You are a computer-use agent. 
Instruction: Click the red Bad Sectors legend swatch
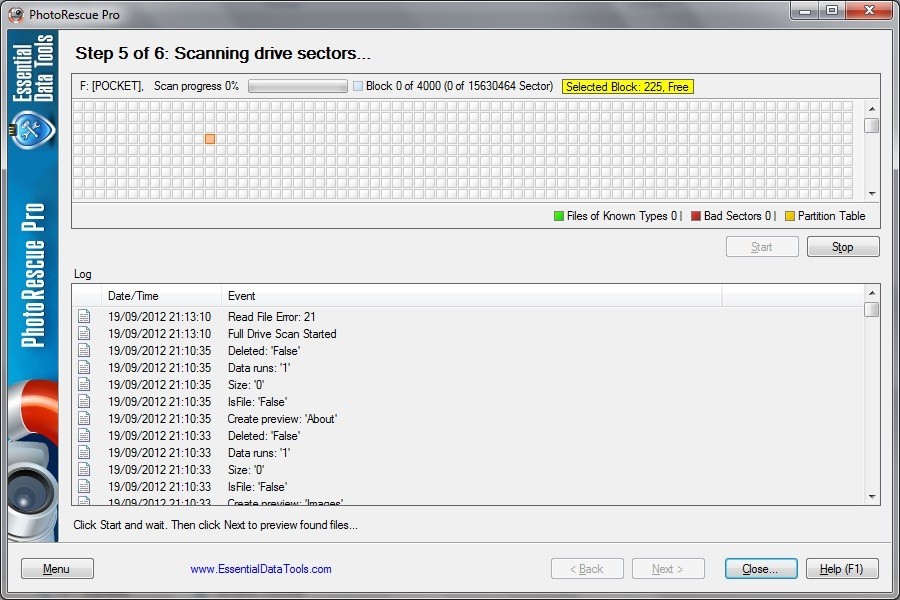tap(696, 216)
